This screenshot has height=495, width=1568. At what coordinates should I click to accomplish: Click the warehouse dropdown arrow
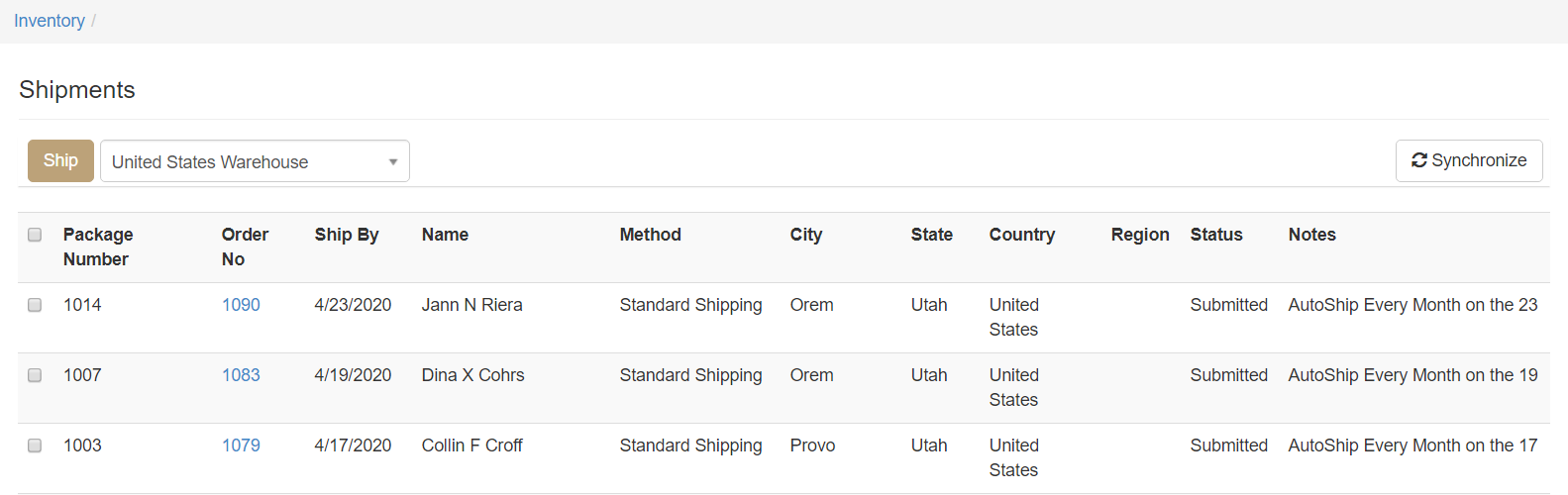393,162
